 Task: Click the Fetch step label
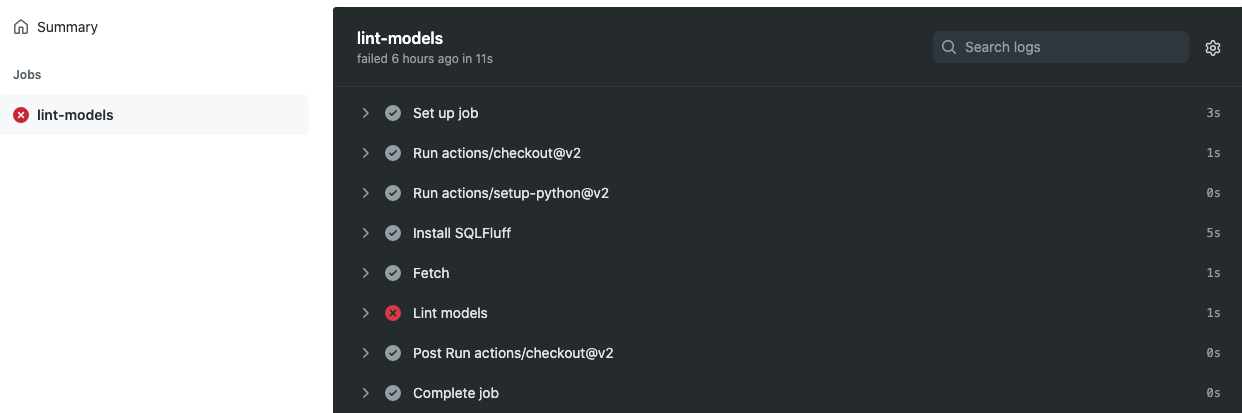[431, 273]
